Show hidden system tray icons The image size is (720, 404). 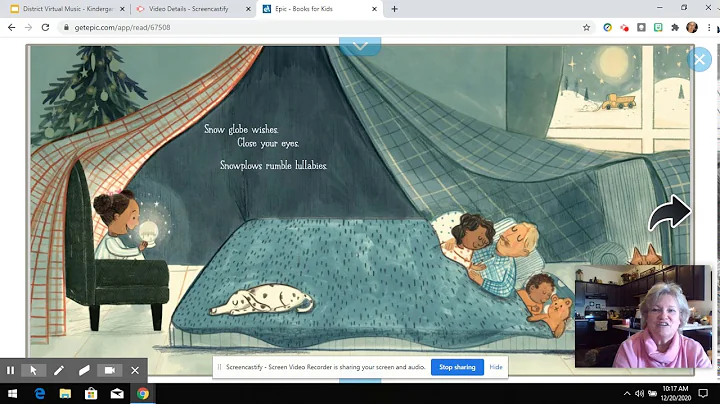627,393
